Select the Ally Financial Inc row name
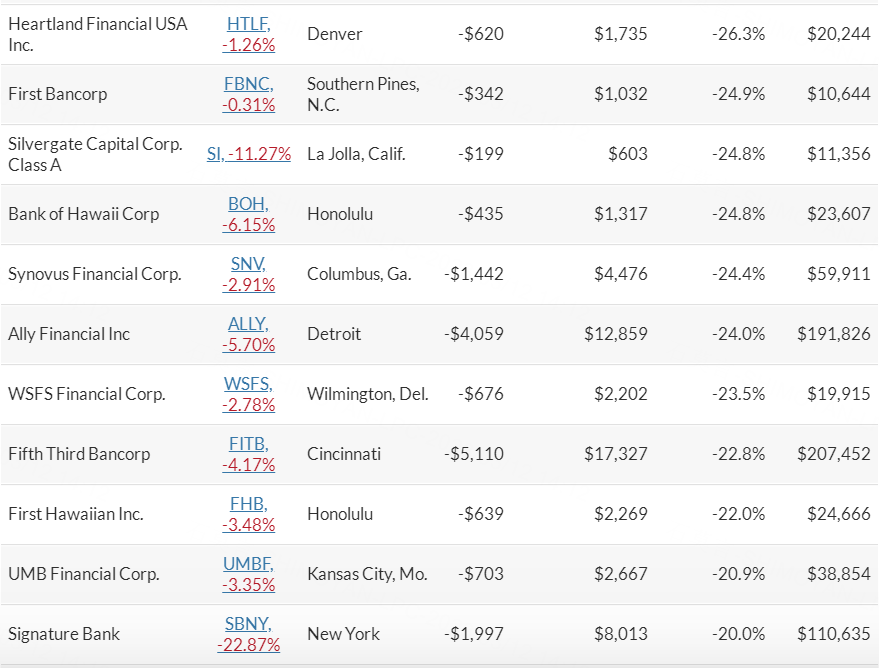The height and width of the screenshot is (668, 879). click(69, 334)
